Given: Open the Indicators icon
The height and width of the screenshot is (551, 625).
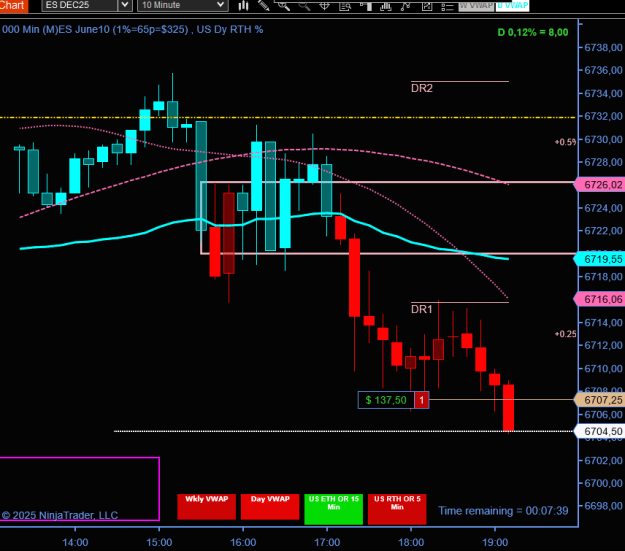Looking at the screenshot, I should coord(386,6).
